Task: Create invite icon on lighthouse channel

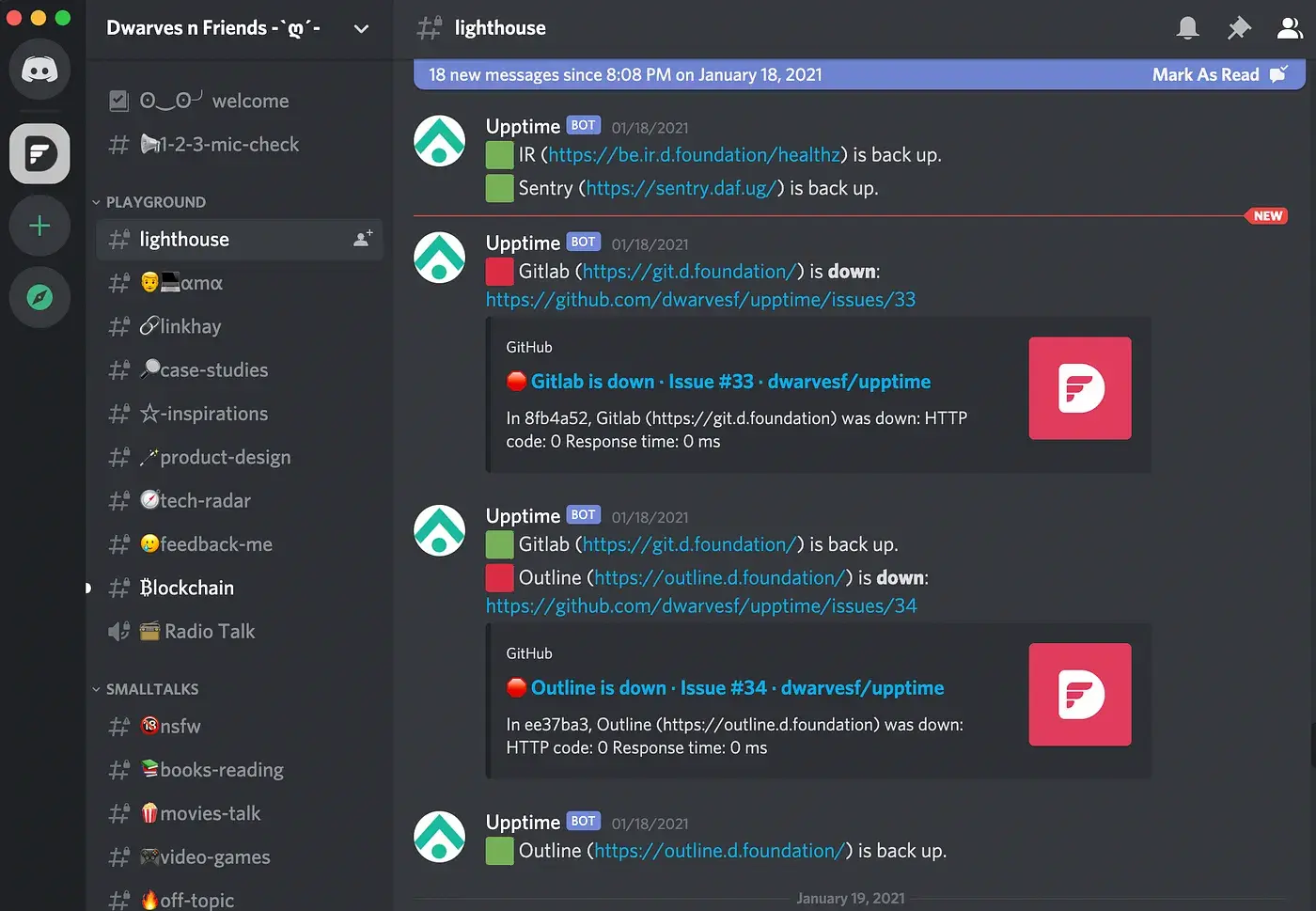Action: [x=363, y=239]
